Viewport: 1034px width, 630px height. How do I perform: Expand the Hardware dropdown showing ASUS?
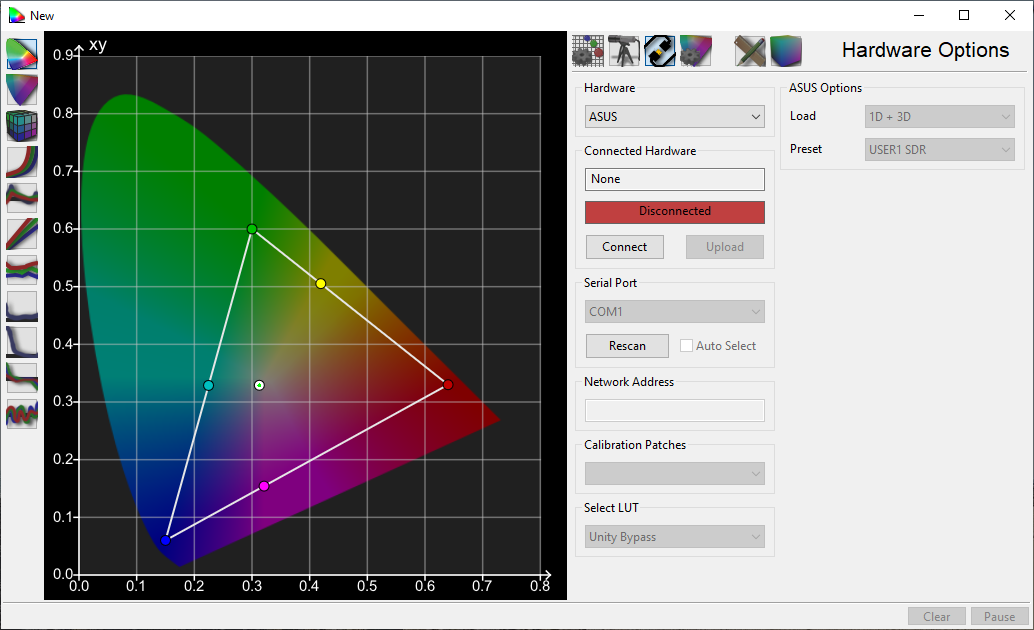click(674, 117)
